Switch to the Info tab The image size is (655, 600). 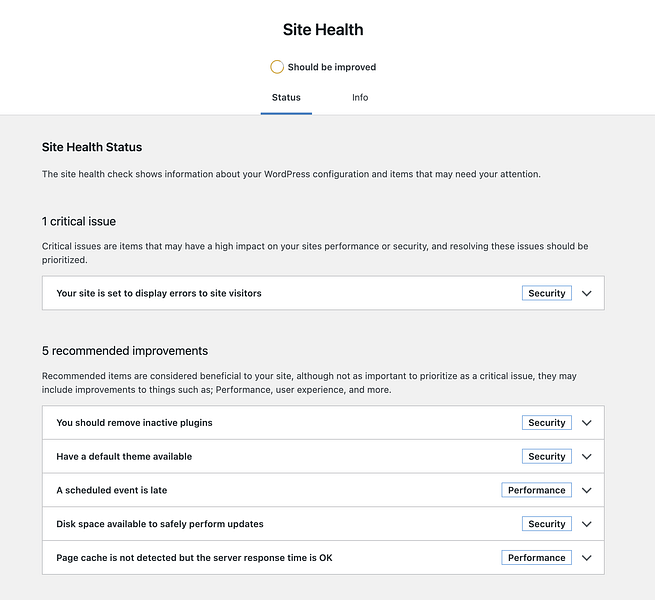pyautogui.click(x=360, y=98)
